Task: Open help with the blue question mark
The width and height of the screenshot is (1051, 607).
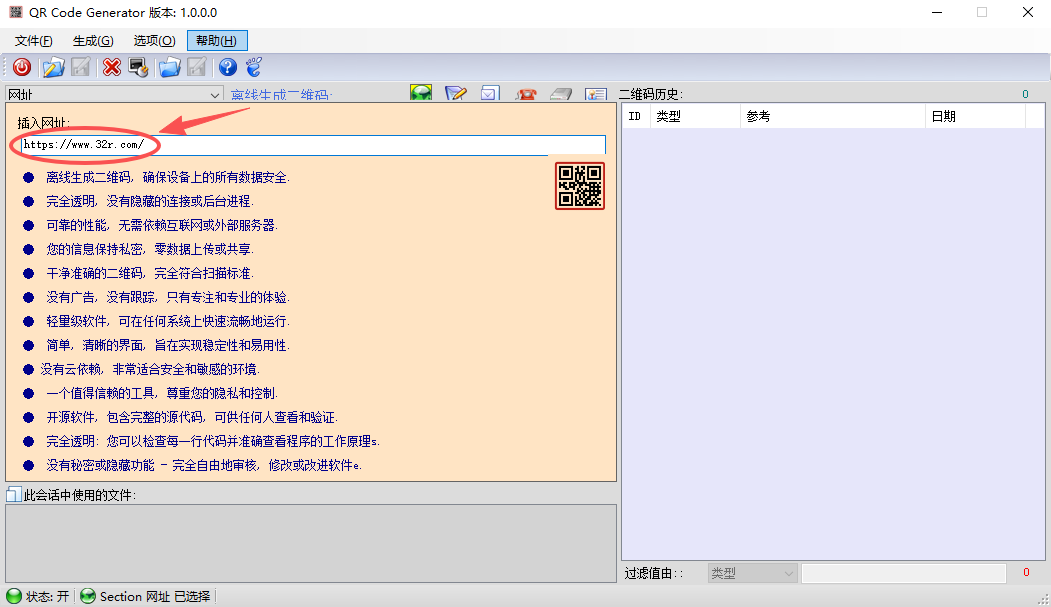Action: click(228, 67)
